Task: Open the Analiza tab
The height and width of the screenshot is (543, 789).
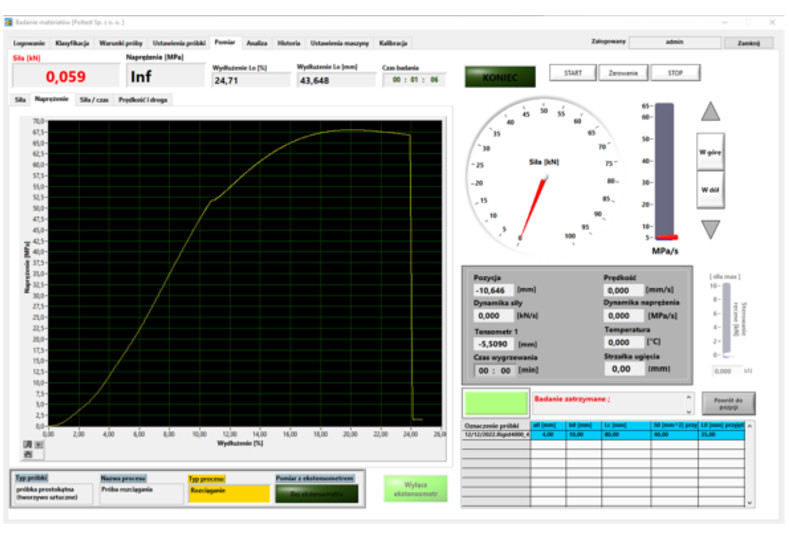Action: pyautogui.click(x=257, y=43)
